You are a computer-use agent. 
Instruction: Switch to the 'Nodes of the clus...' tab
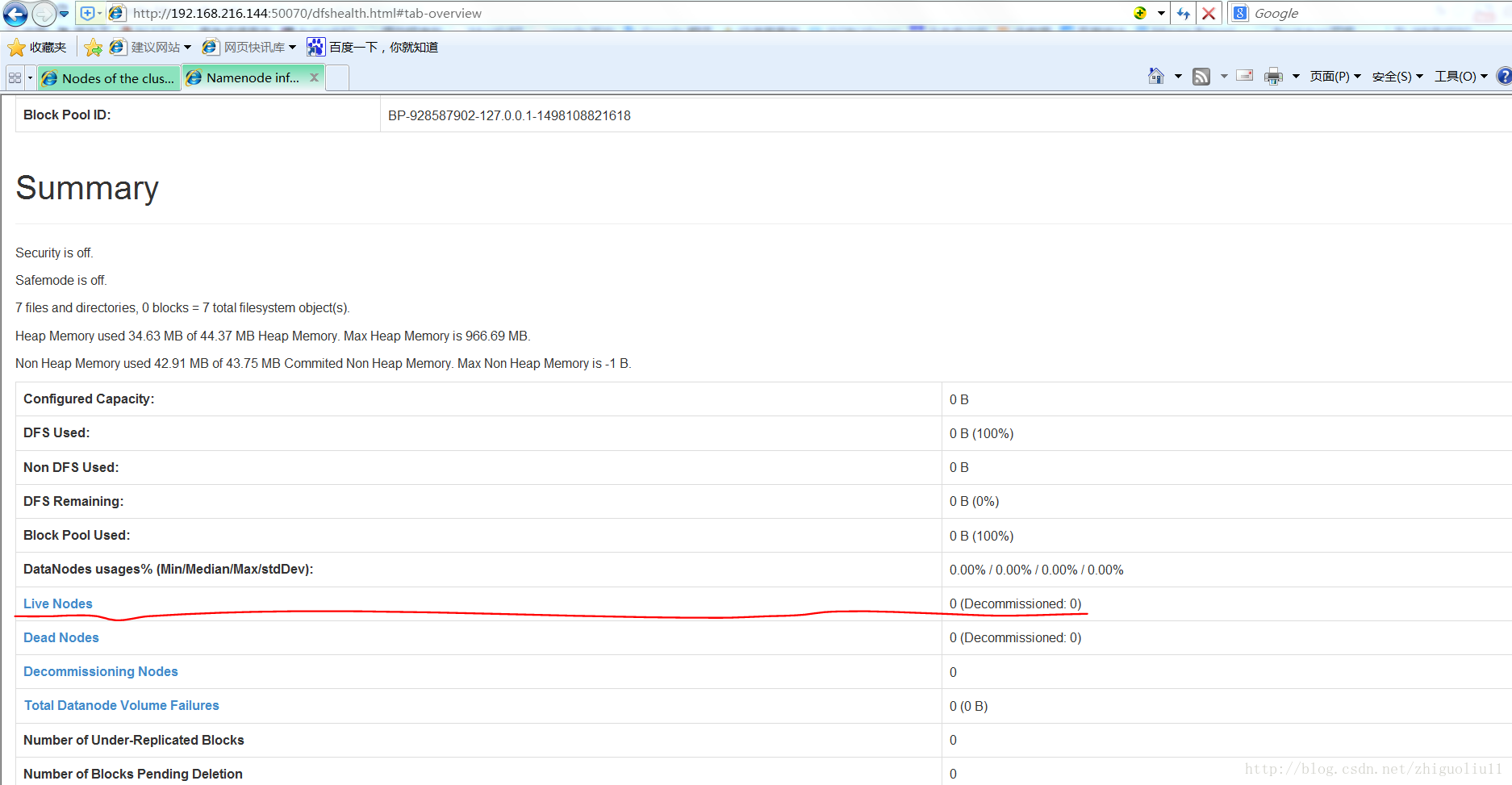[108, 78]
